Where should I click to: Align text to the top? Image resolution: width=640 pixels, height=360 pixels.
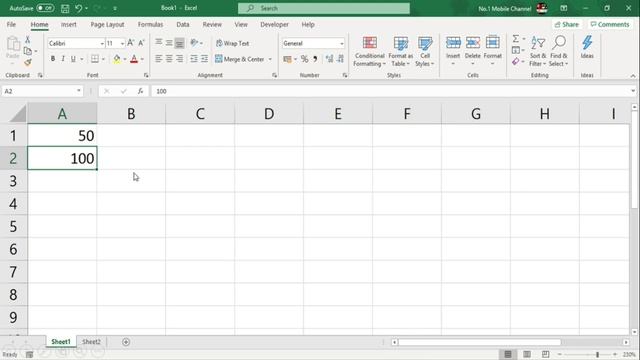(x=158, y=43)
